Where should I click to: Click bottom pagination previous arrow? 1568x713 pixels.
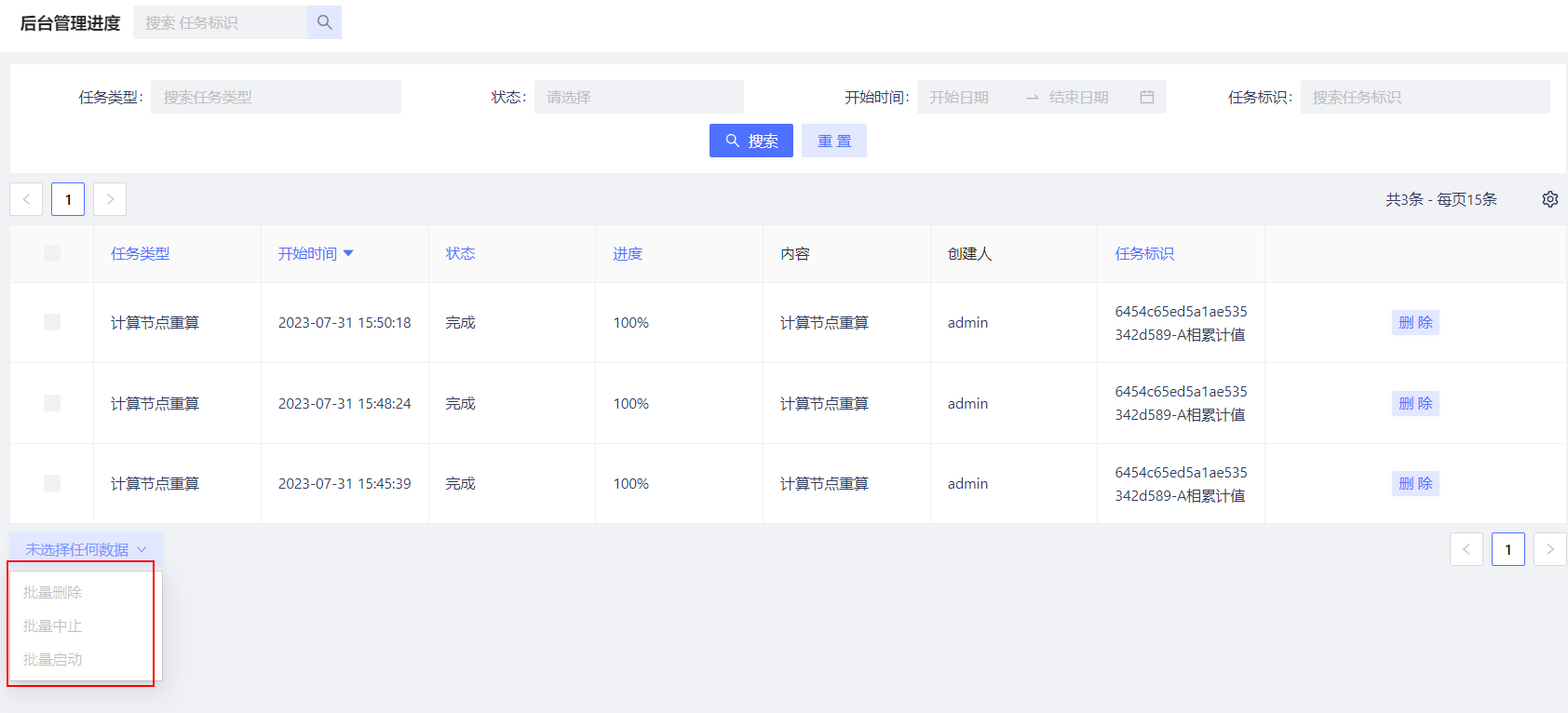coord(1467,549)
